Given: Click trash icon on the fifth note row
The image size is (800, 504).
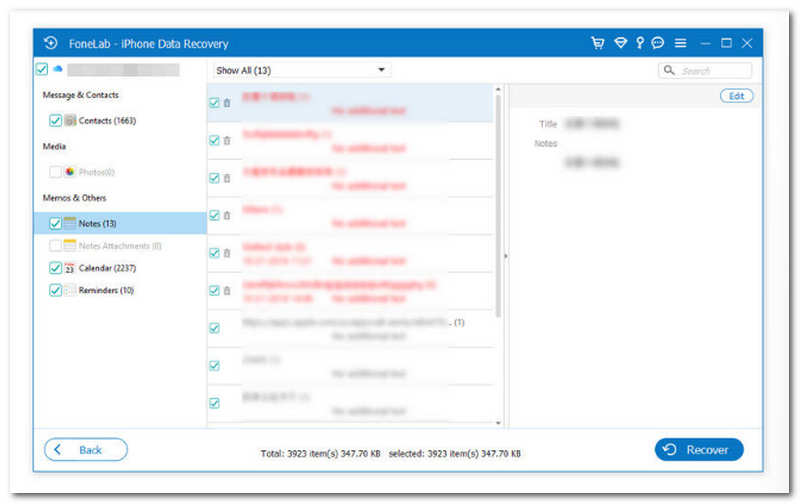Looking at the screenshot, I should (227, 253).
